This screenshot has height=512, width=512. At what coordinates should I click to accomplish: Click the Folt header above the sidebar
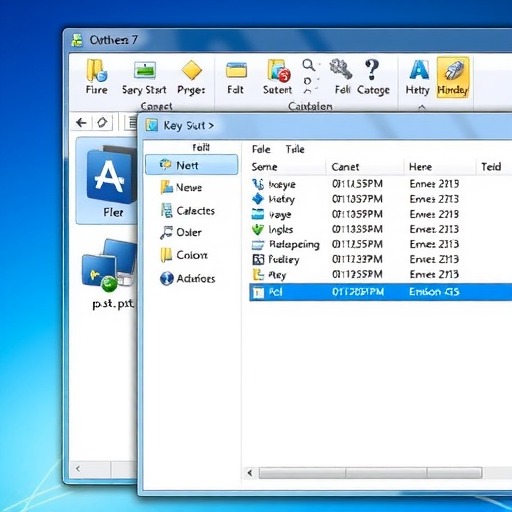201,147
